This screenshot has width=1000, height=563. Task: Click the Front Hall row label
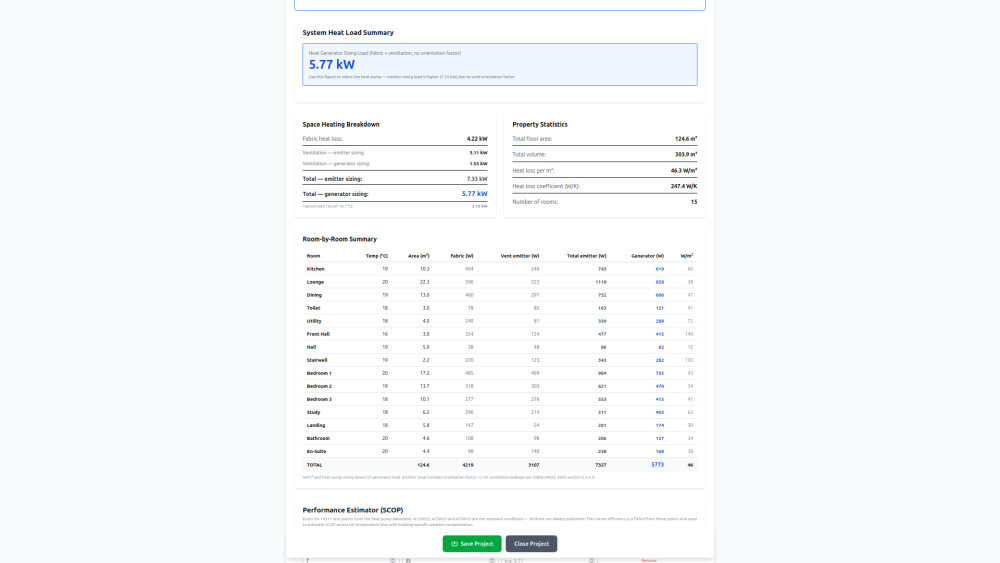click(x=318, y=334)
